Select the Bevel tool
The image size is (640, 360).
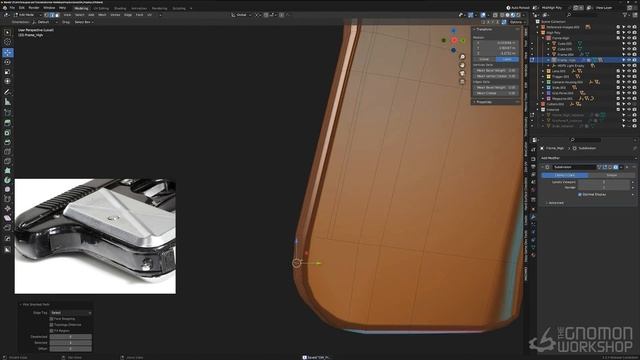coord(7,142)
